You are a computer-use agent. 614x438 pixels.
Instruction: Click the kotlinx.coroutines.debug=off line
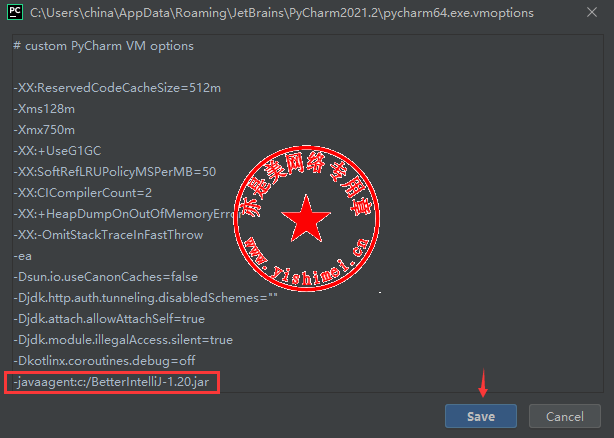pos(104,360)
